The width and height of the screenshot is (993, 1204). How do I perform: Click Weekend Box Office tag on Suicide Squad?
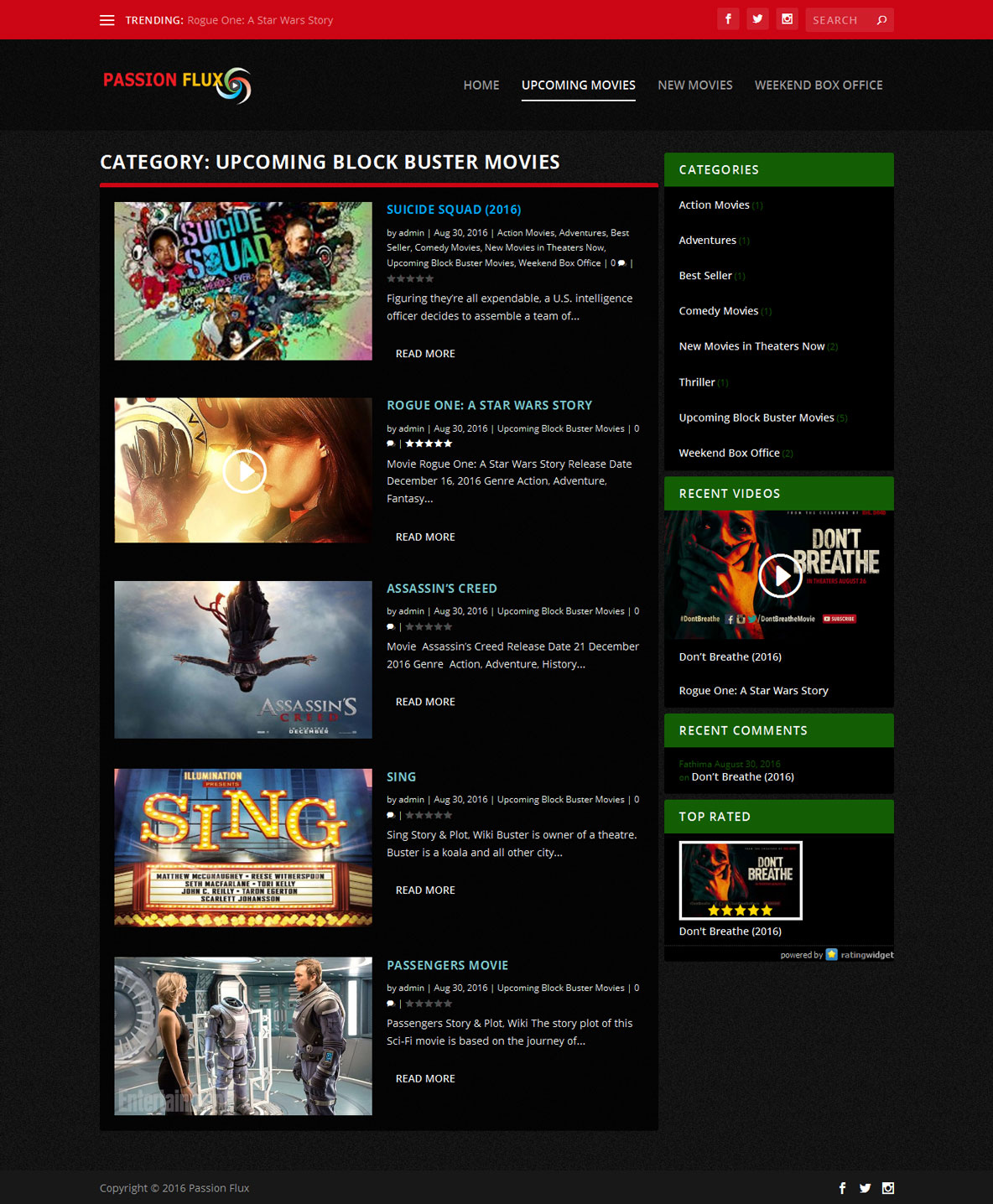pos(559,263)
